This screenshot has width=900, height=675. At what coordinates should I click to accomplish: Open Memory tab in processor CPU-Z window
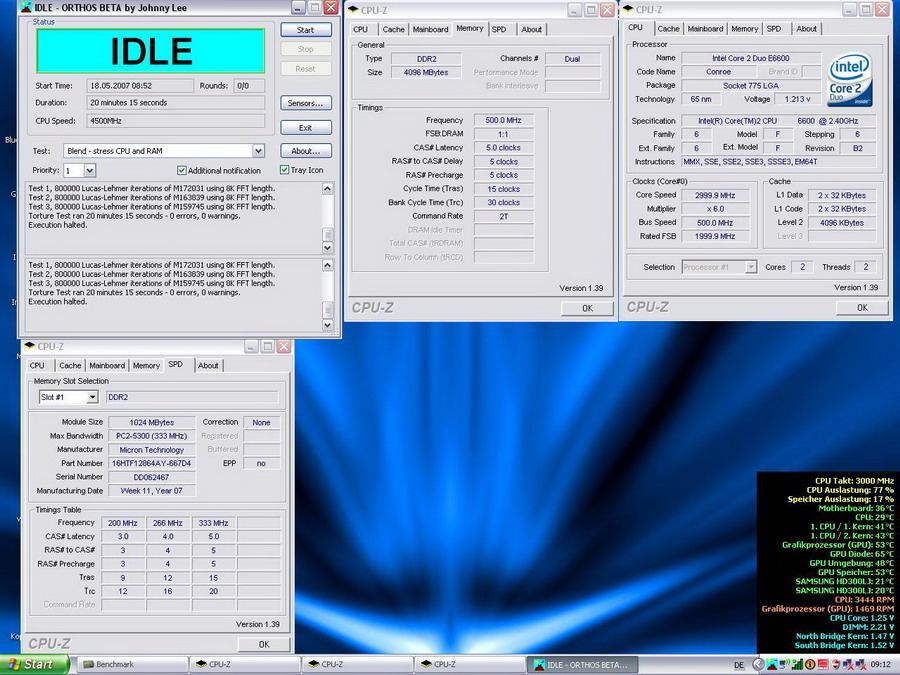point(744,29)
